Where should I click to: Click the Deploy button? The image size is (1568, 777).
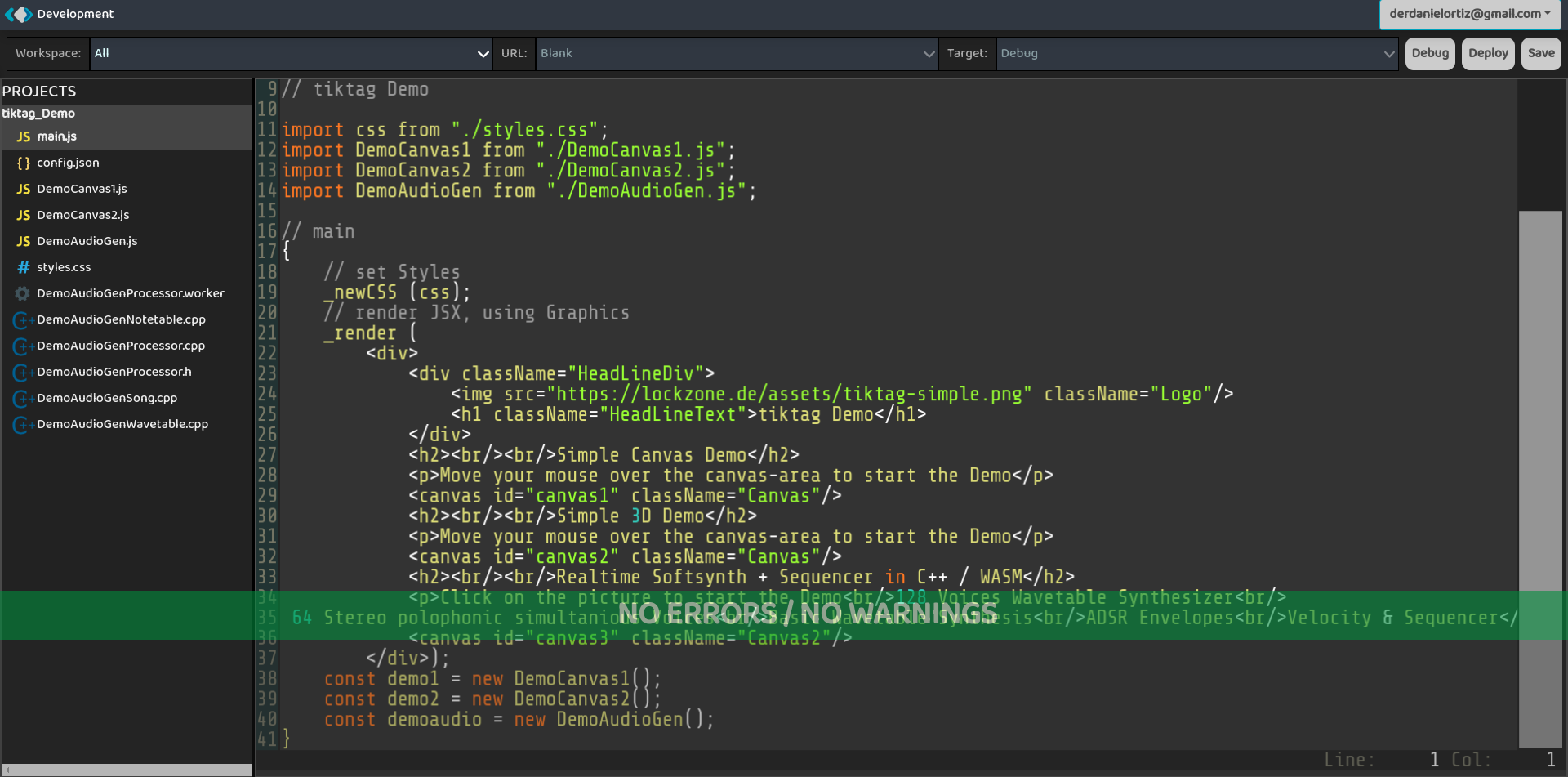click(1488, 53)
